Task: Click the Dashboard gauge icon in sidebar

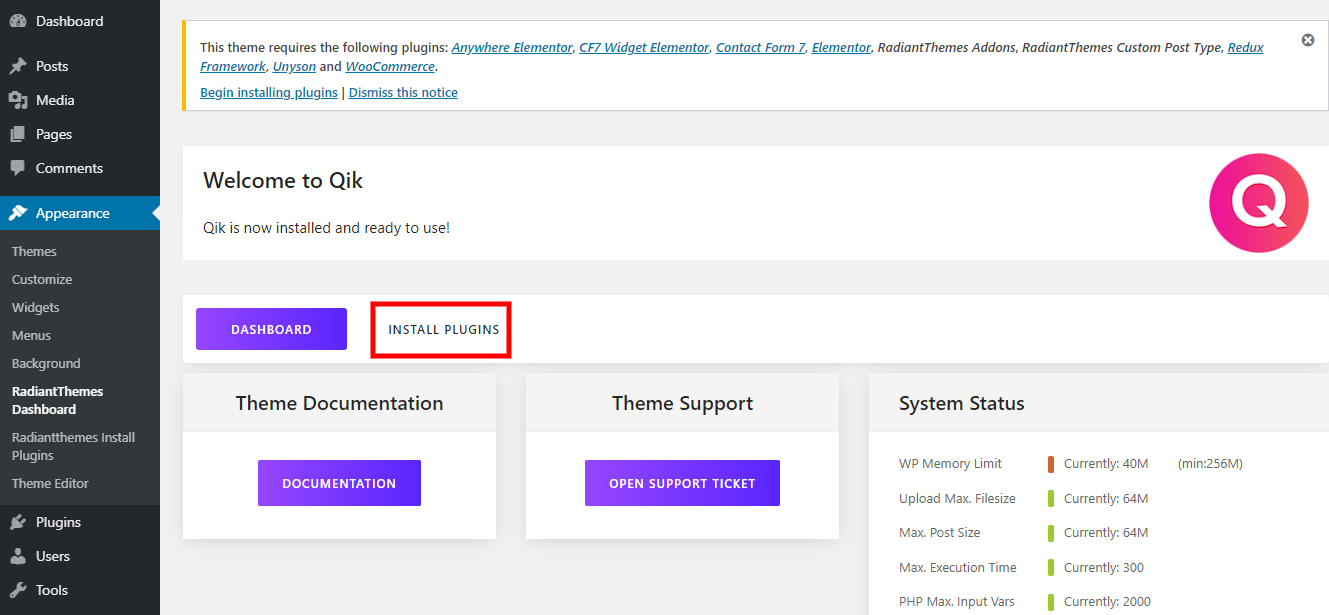Action: [x=18, y=21]
